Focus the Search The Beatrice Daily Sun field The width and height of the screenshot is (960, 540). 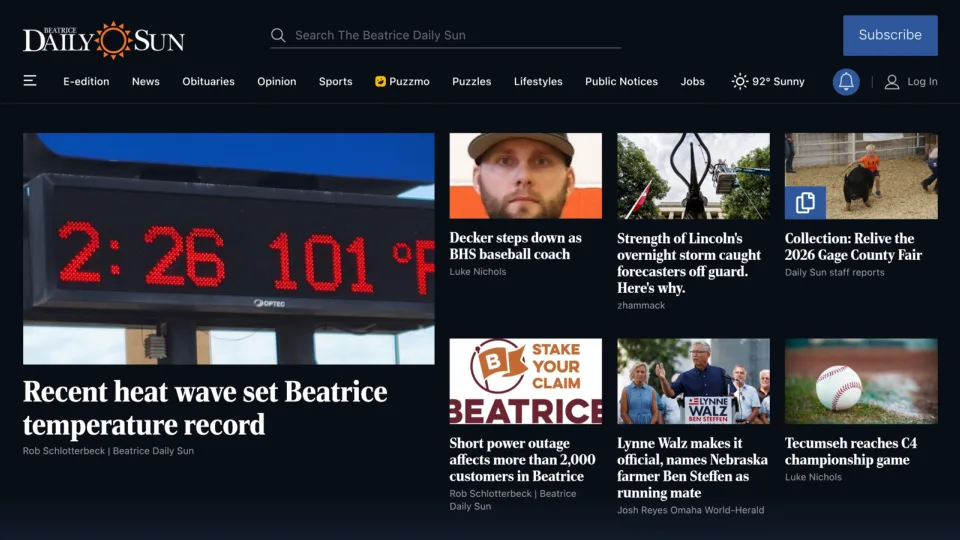point(446,36)
